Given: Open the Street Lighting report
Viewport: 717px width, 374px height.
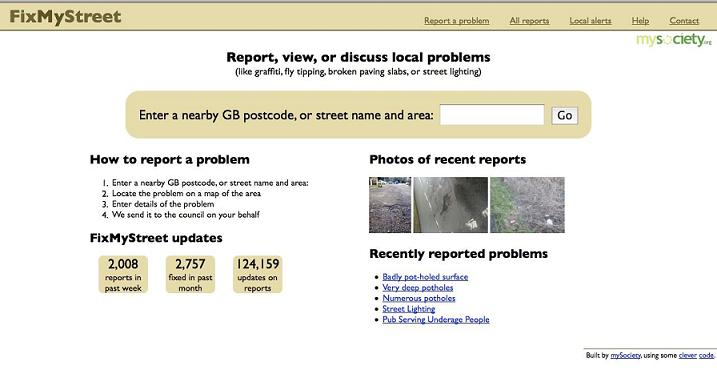Looking at the screenshot, I should coord(408,309).
